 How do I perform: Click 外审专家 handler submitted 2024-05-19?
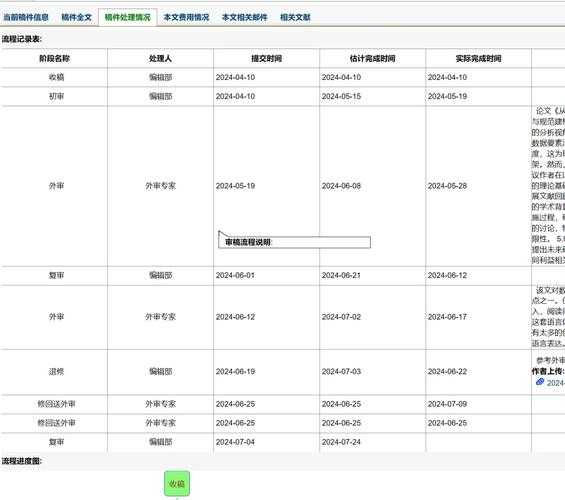pyautogui.click(x=160, y=186)
